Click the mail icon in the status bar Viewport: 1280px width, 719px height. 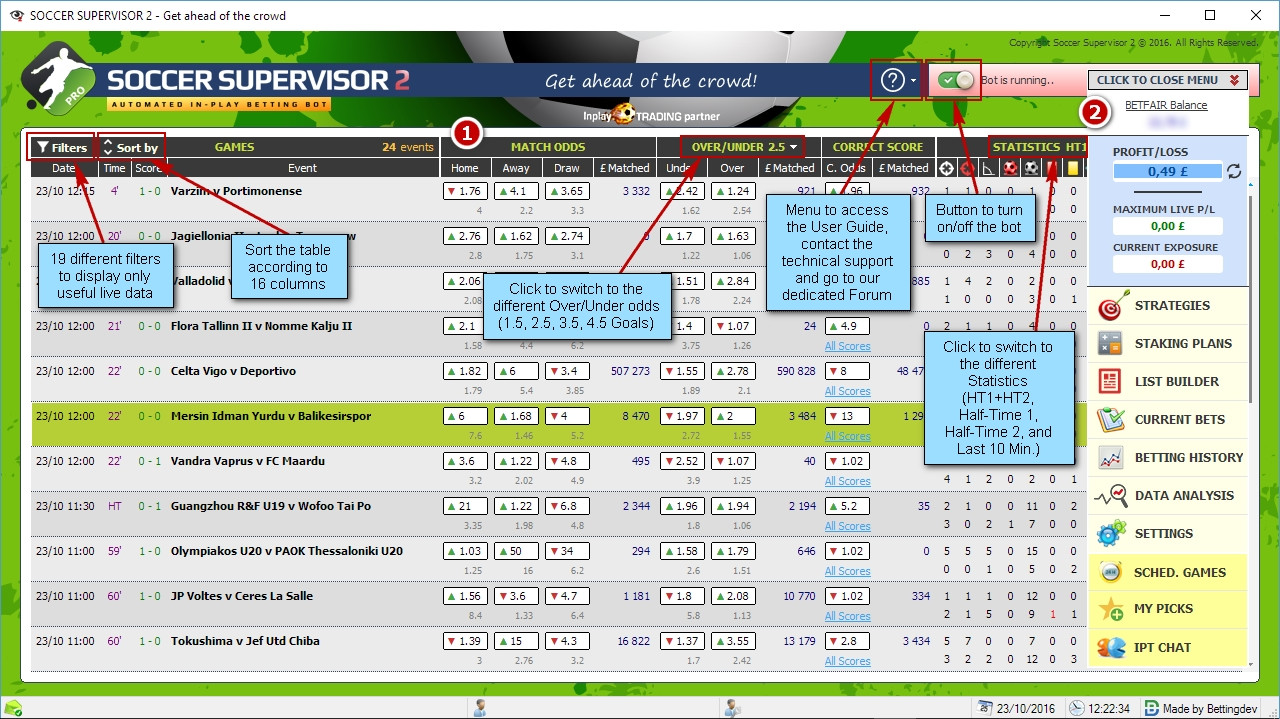point(13,709)
